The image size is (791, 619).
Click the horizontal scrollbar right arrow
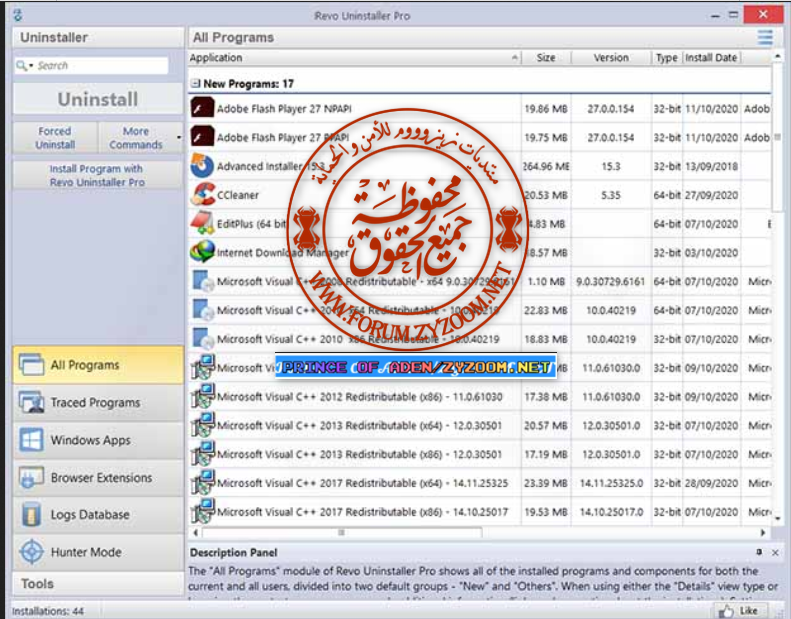click(763, 533)
